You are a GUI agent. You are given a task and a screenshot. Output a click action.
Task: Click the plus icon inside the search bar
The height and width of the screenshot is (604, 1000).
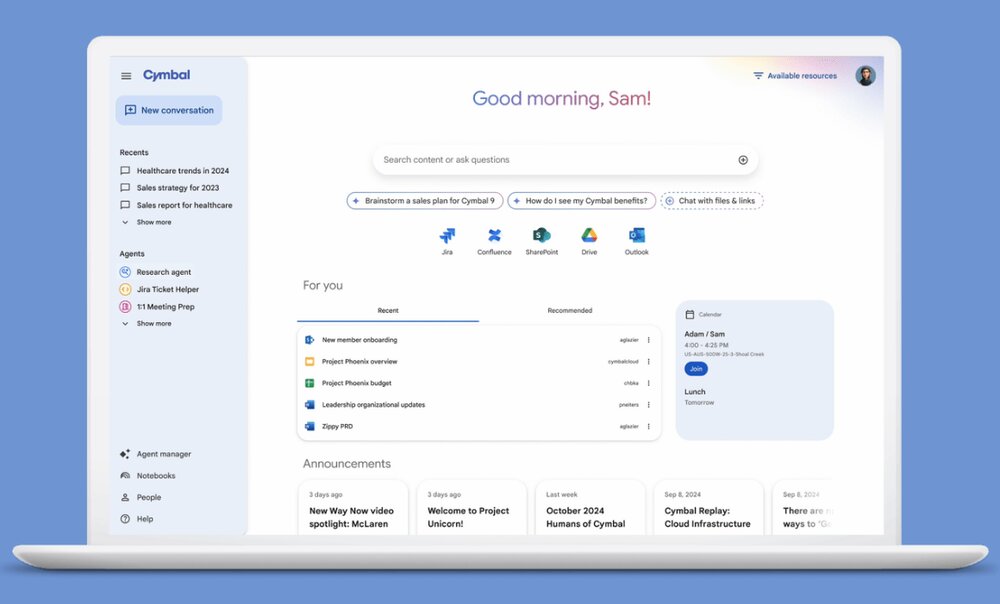(x=743, y=159)
